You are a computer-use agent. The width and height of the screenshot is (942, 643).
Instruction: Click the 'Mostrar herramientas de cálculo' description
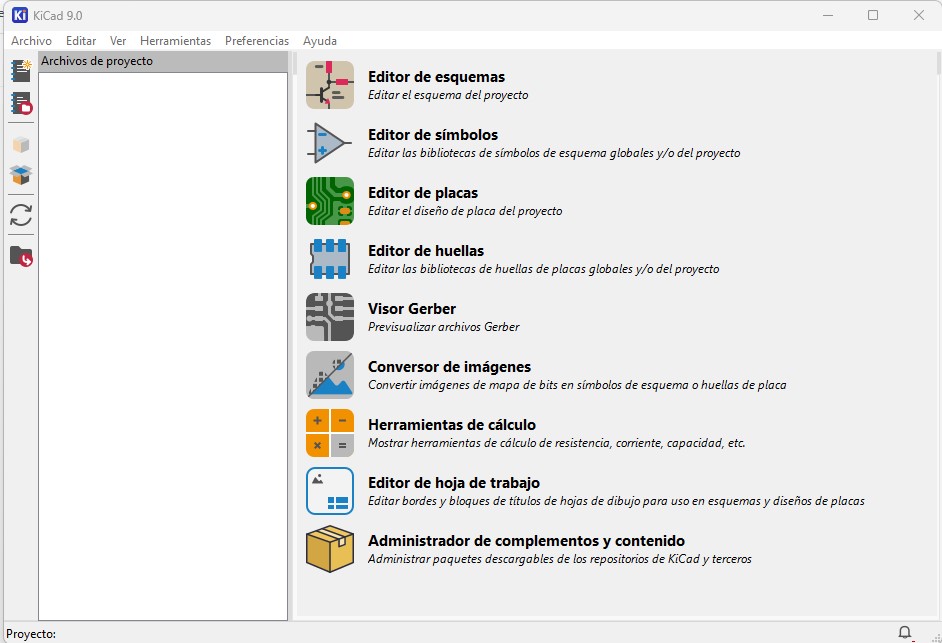(556, 443)
